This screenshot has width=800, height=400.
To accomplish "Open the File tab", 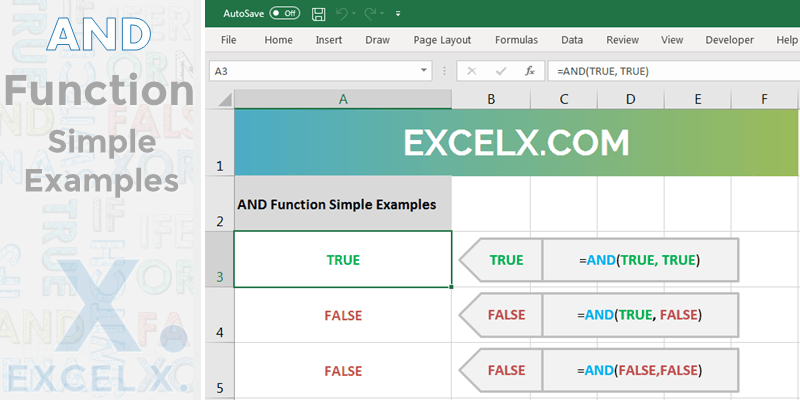I will tap(229, 40).
